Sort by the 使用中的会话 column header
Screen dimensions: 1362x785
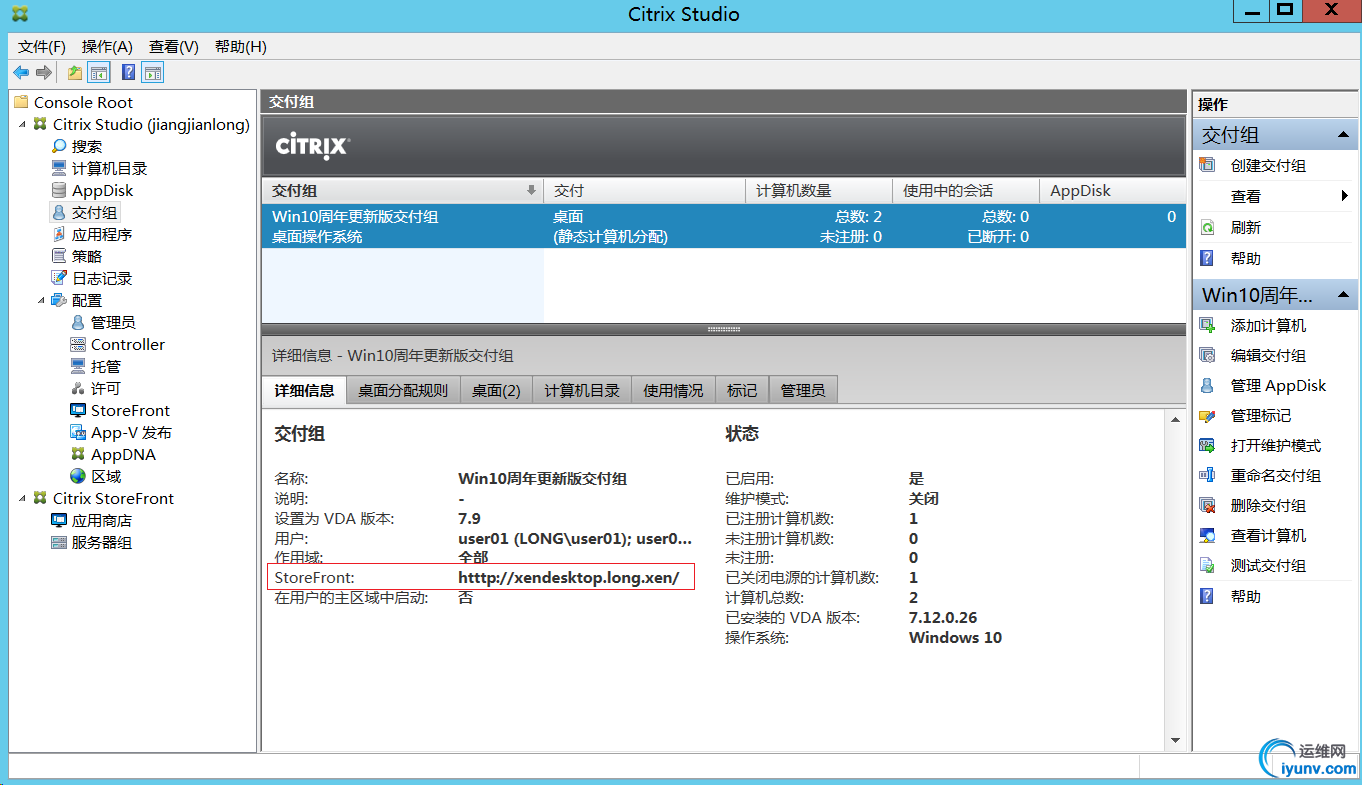(966, 191)
